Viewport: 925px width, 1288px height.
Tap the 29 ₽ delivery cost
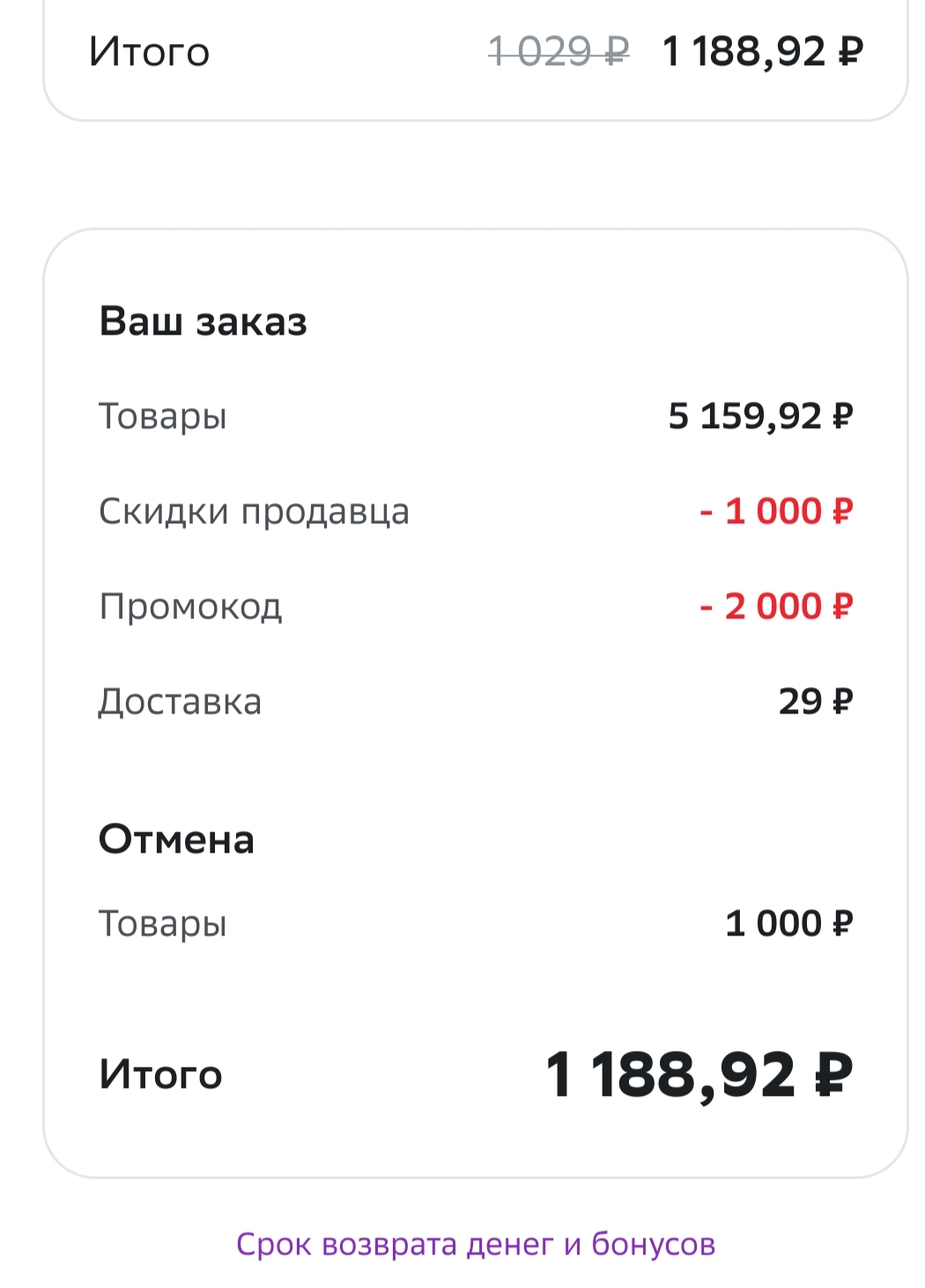816,701
